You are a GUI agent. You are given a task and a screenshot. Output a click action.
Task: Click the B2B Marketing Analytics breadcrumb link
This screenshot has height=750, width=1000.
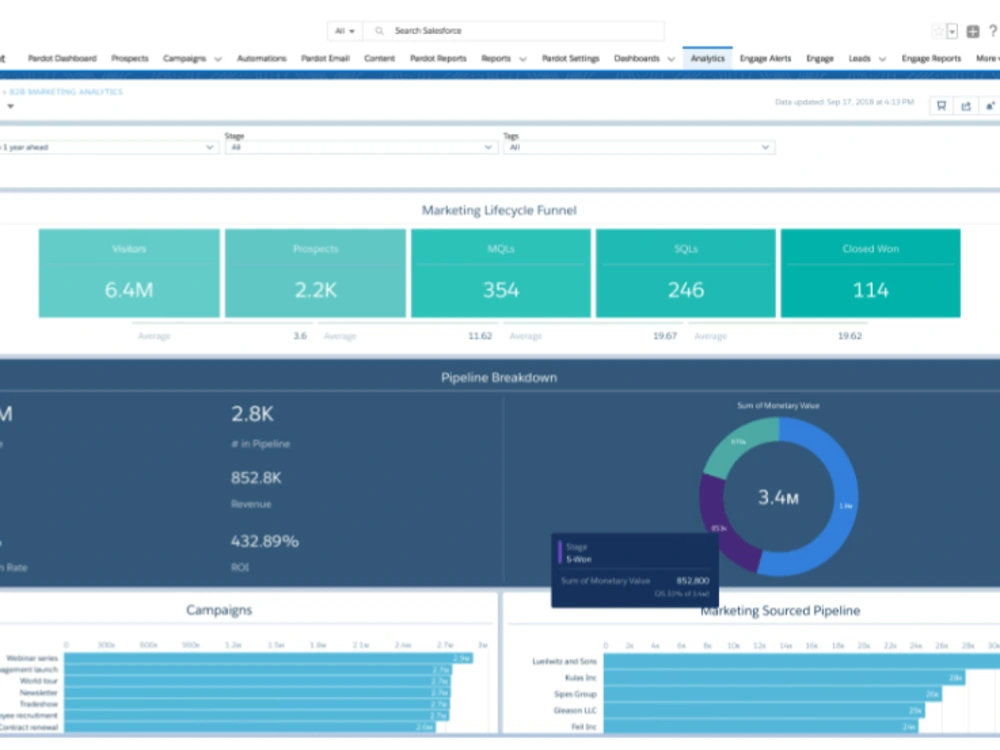pyautogui.click(x=66, y=92)
